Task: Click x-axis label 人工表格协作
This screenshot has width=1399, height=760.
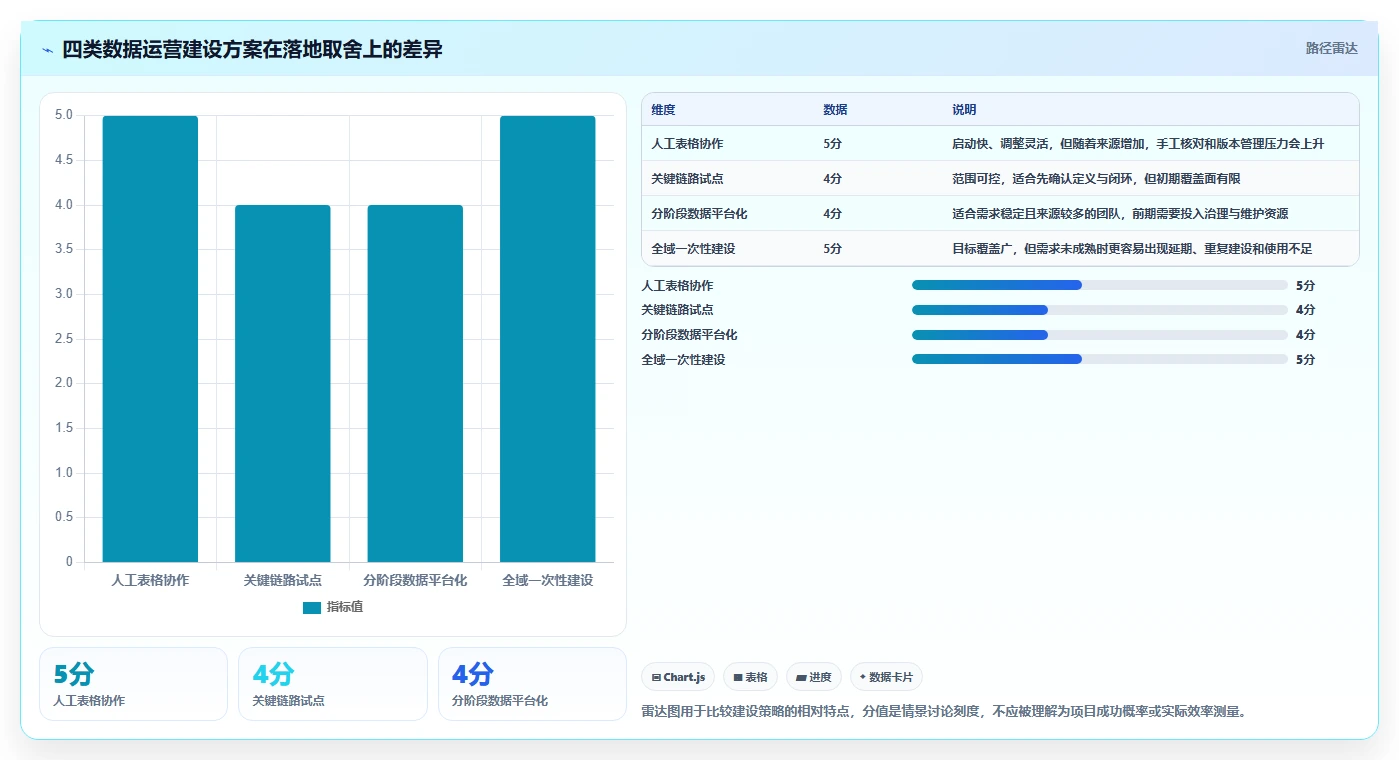Action: (x=150, y=581)
